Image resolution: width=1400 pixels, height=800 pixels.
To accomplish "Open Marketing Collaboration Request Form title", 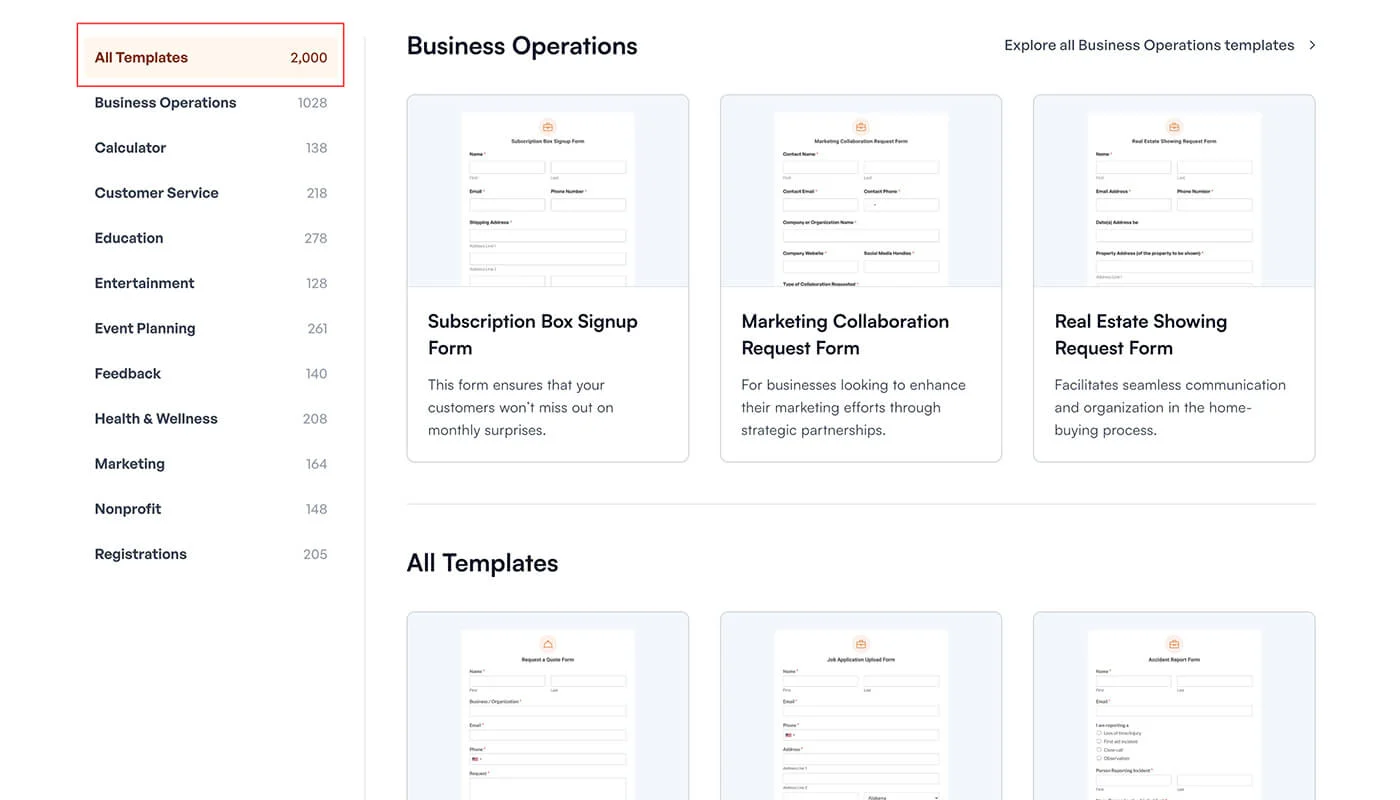I will pyautogui.click(x=845, y=334).
